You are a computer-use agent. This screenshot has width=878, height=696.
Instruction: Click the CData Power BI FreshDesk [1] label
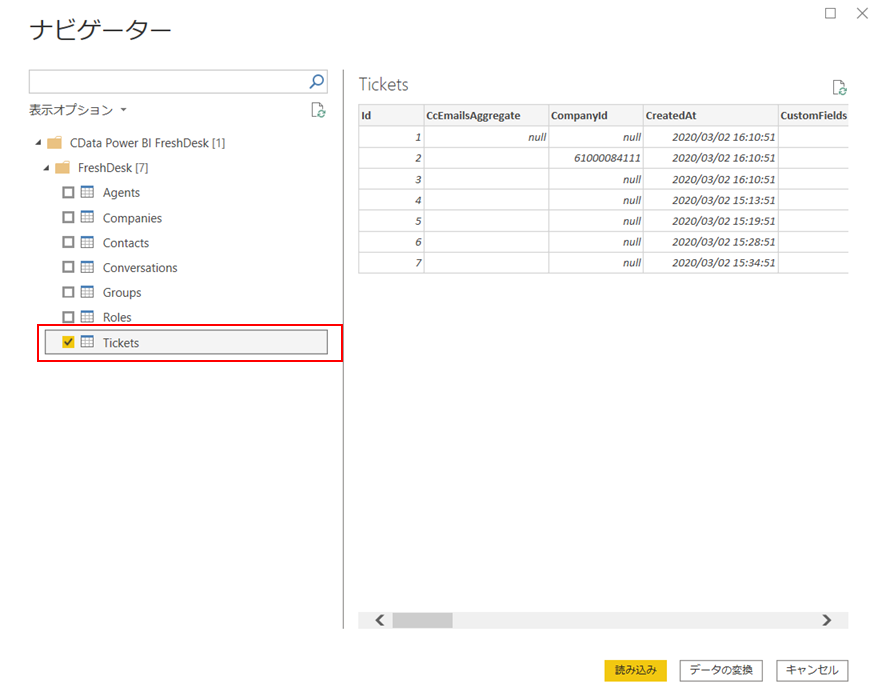click(x=147, y=143)
